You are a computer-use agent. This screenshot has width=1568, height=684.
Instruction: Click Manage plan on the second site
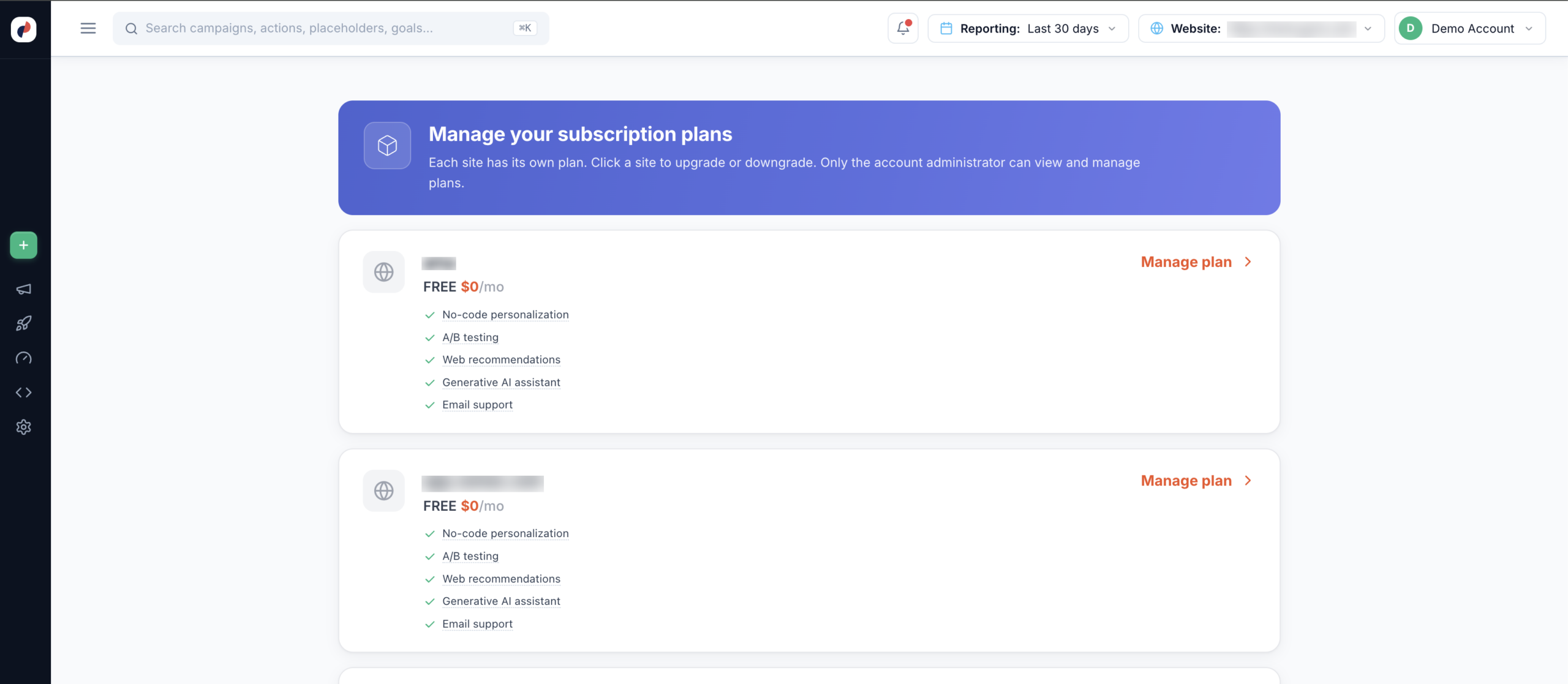point(1186,481)
